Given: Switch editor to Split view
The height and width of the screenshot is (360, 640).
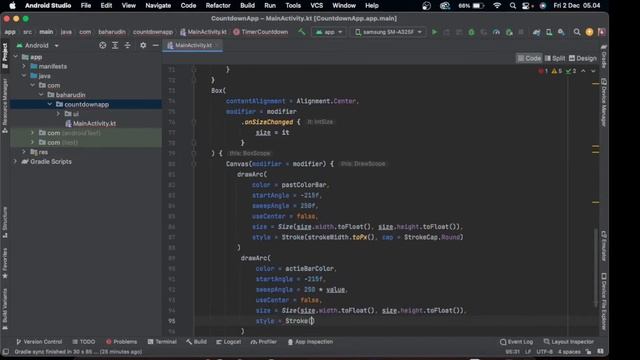Looking at the screenshot, I should tap(555, 58).
